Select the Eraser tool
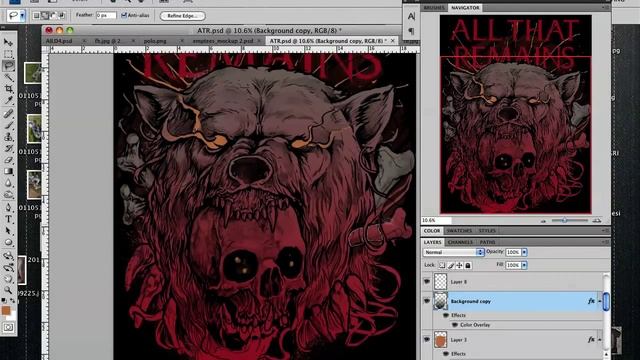Screen dimensions: 640x360 8,160
